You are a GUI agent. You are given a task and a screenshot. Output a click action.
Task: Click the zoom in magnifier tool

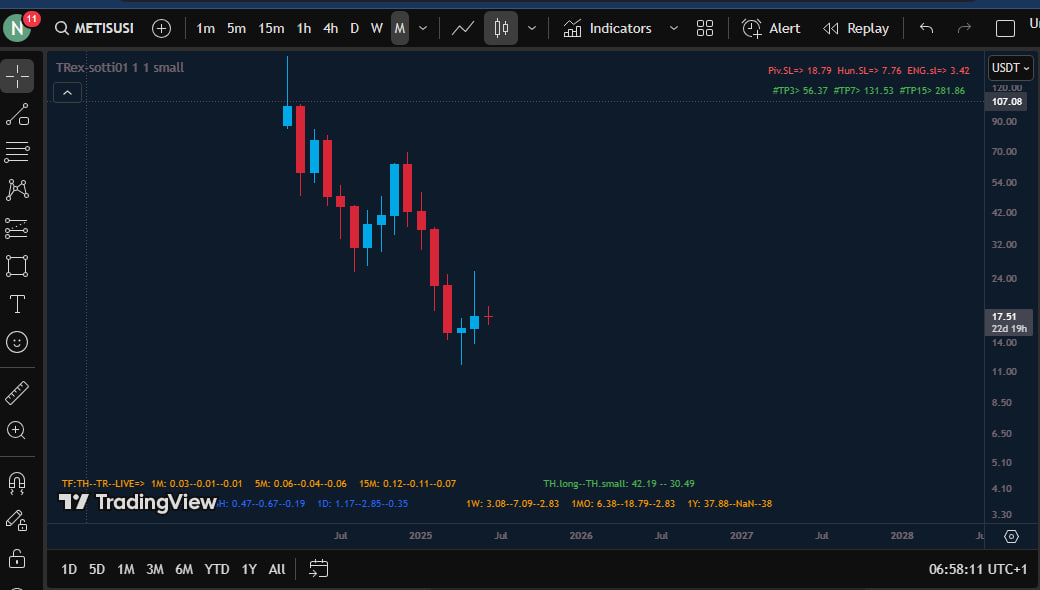17,430
